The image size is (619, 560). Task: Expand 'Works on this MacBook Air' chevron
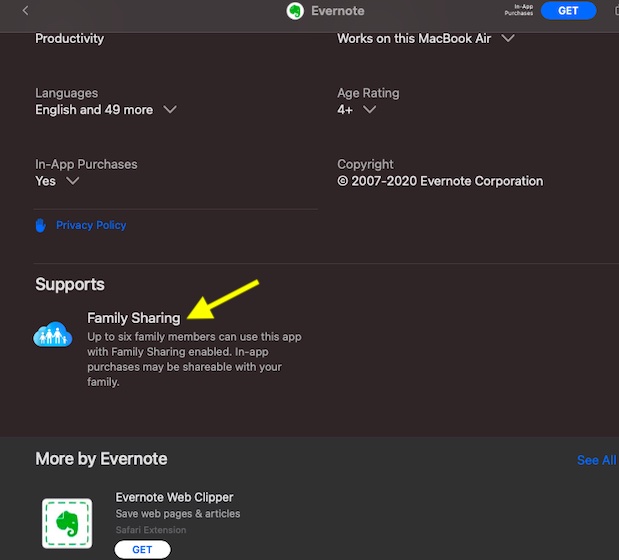click(x=508, y=38)
